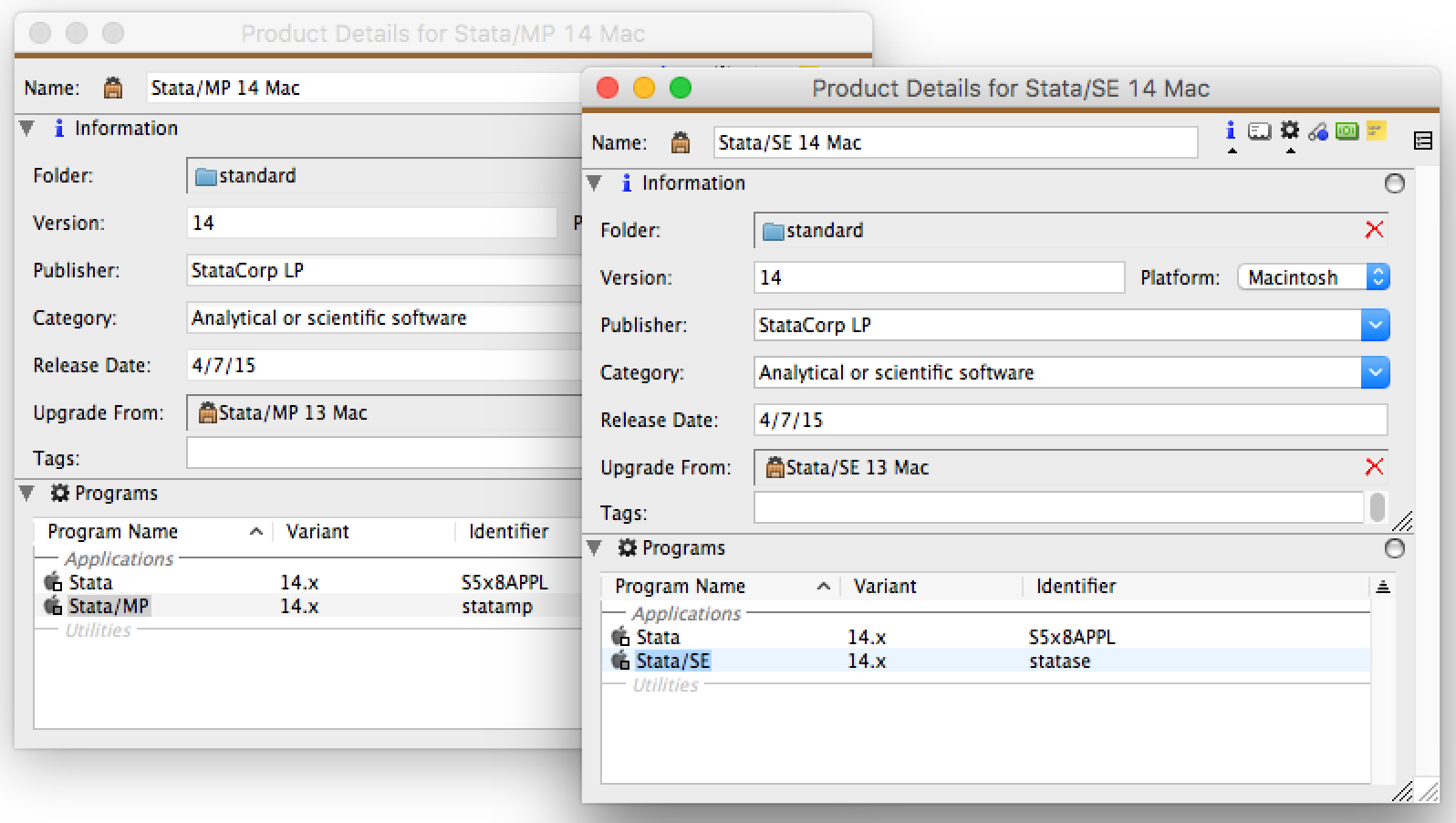Sort by Variant column in Stata/MP window
This screenshot has height=823, width=1456.
coord(364,531)
